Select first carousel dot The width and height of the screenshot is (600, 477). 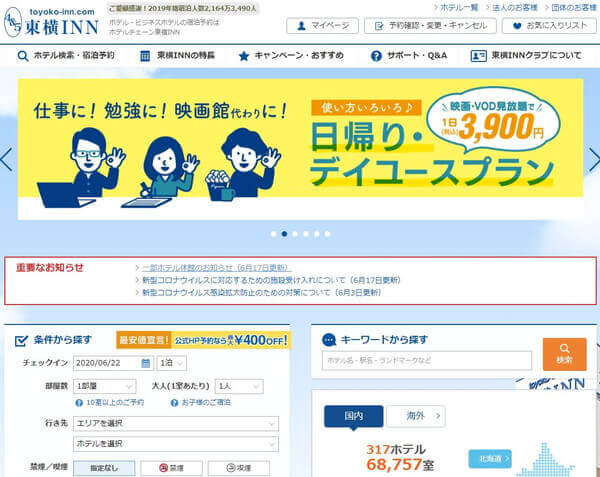273,234
